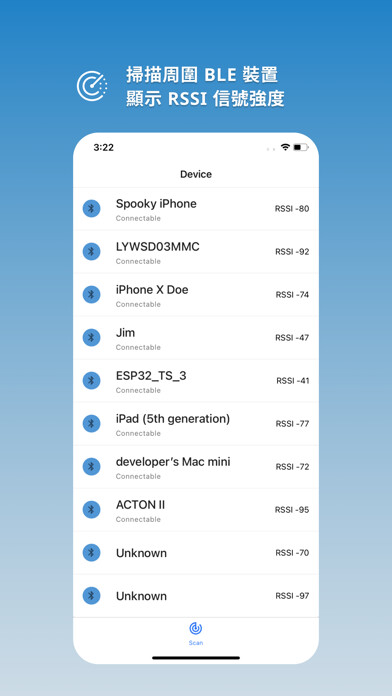Click the RSSI -95 value

292,510
